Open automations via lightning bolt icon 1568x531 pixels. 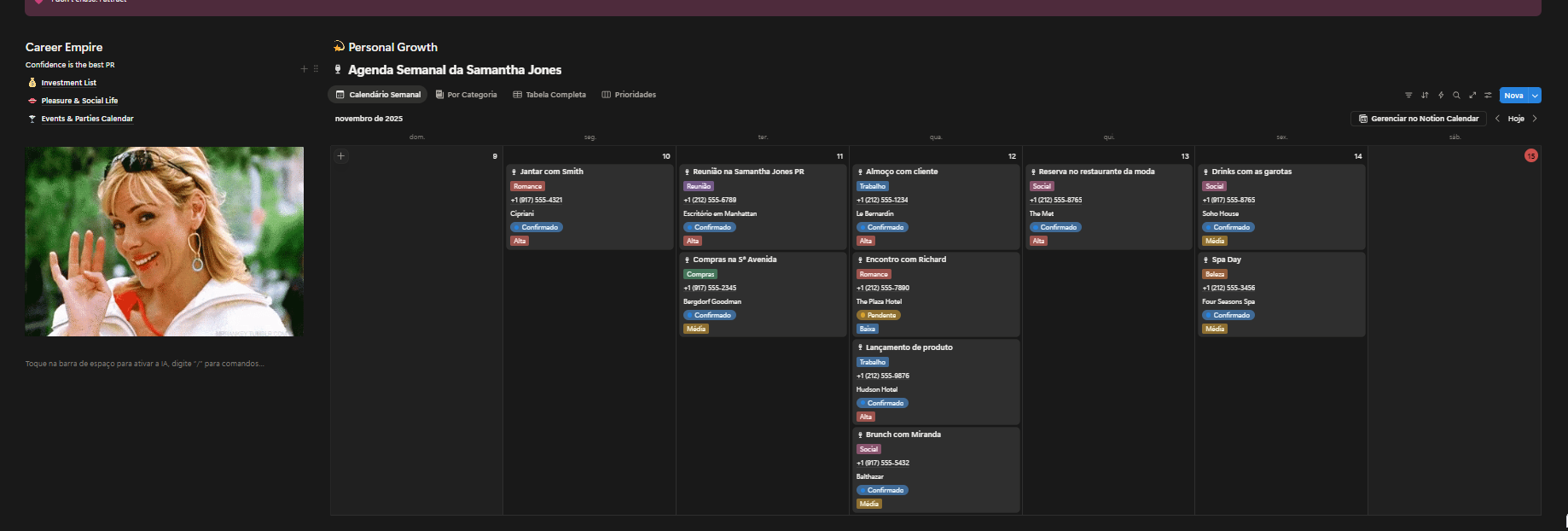pyautogui.click(x=1441, y=96)
